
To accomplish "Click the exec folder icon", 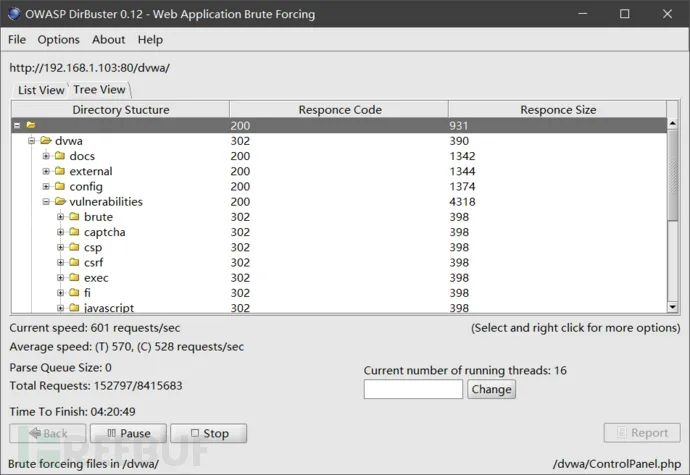I will coord(74,277).
